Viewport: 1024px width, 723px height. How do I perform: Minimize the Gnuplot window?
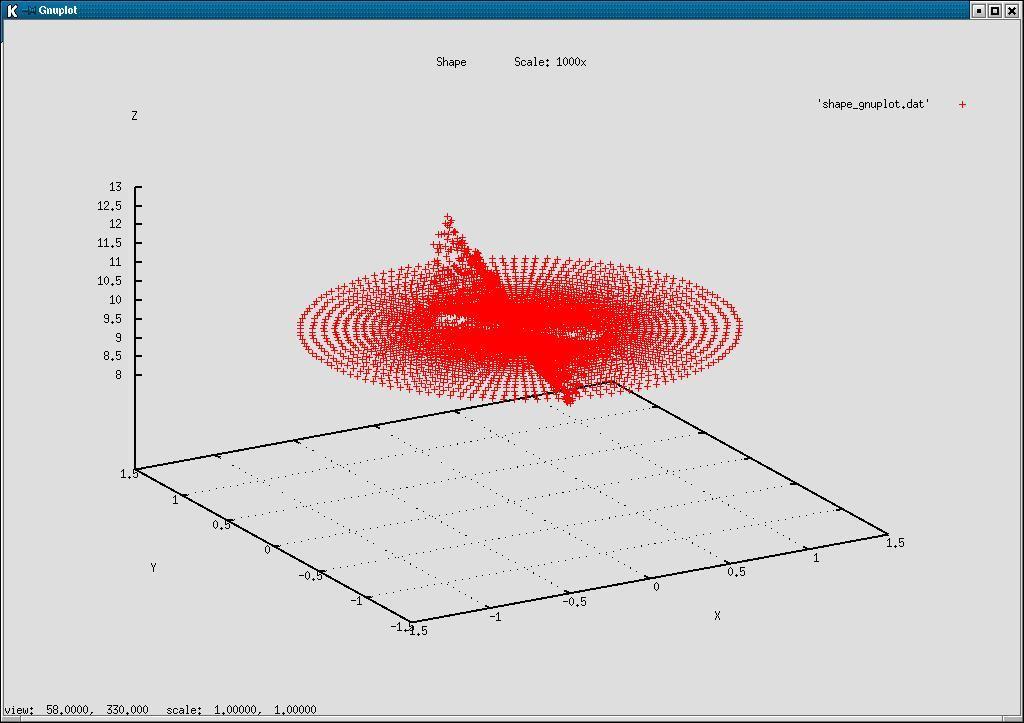981,10
